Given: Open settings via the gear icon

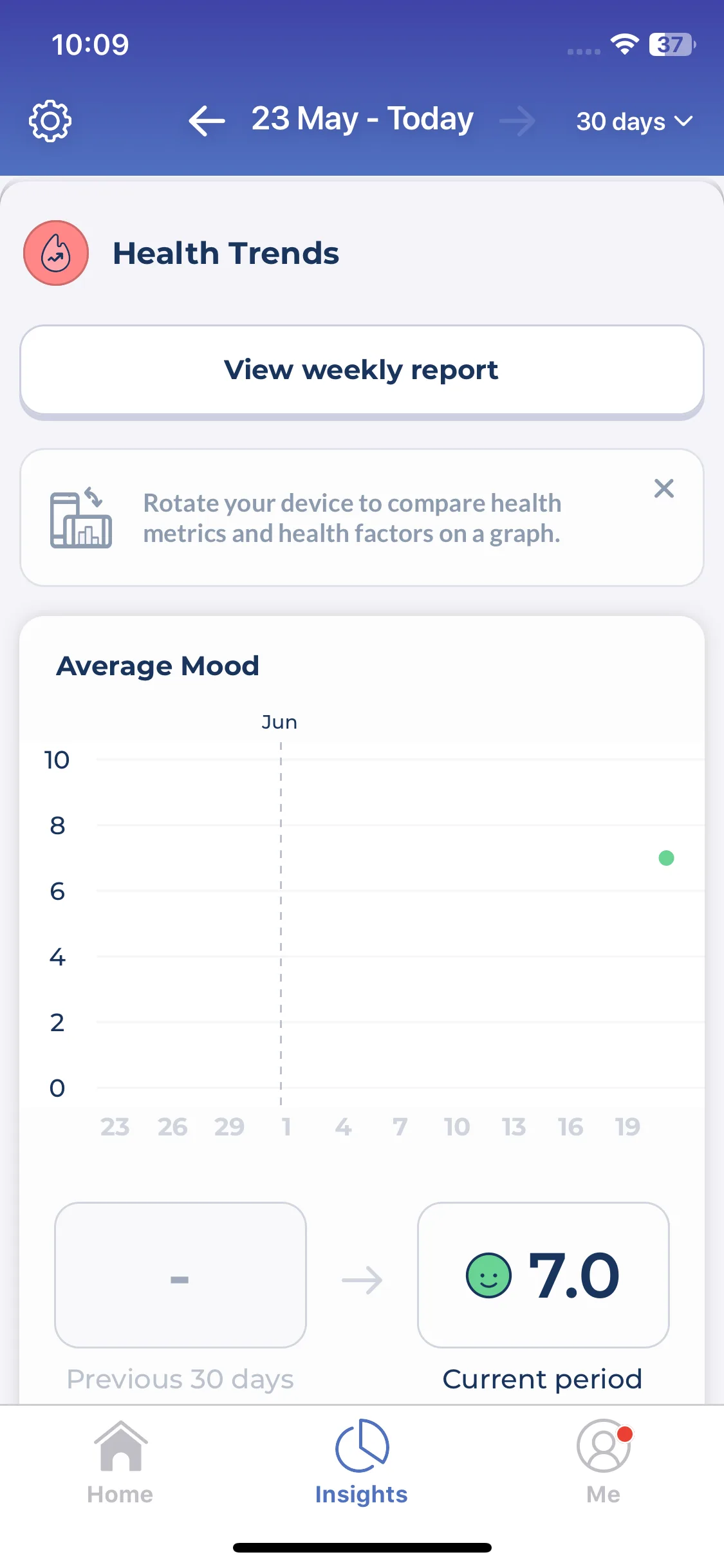Looking at the screenshot, I should [x=50, y=121].
